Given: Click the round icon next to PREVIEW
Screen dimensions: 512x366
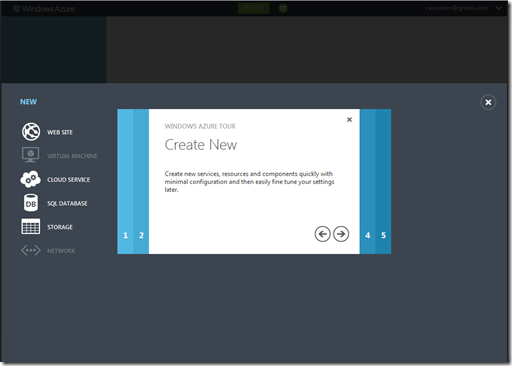Looking at the screenshot, I should [x=283, y=8].
